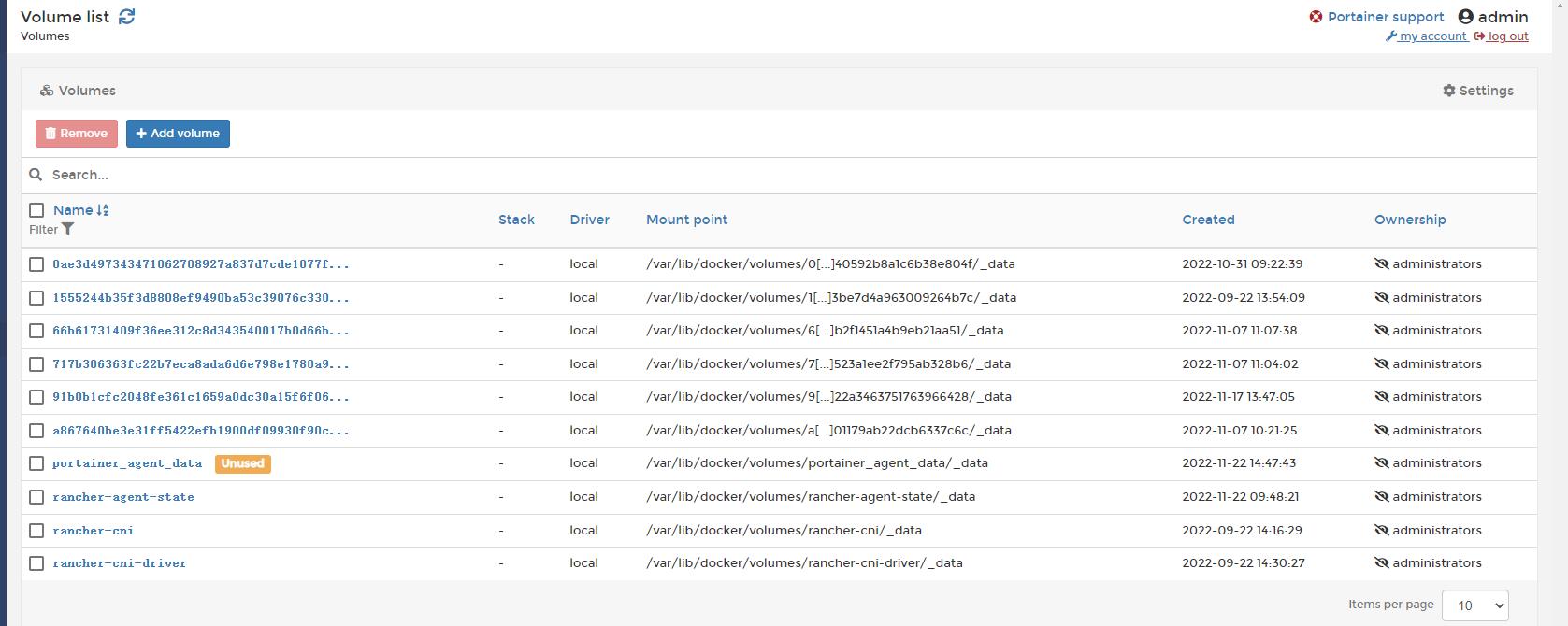Sort by Driver column header
Screen dimensions: 1568x626
(589, 220)
